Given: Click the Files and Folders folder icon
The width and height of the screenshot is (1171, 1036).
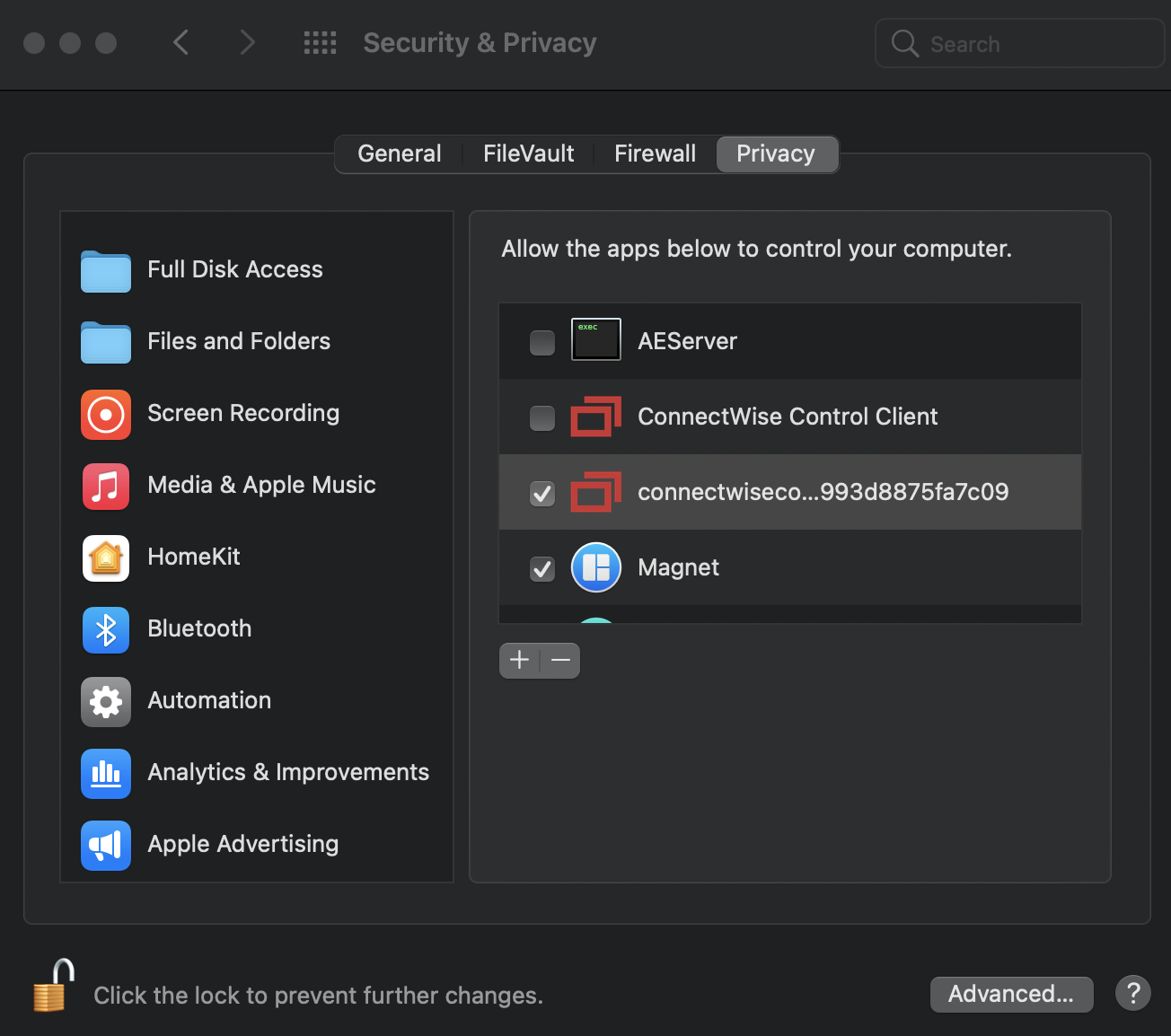Looking at the screenshot, I should (106, 342).
